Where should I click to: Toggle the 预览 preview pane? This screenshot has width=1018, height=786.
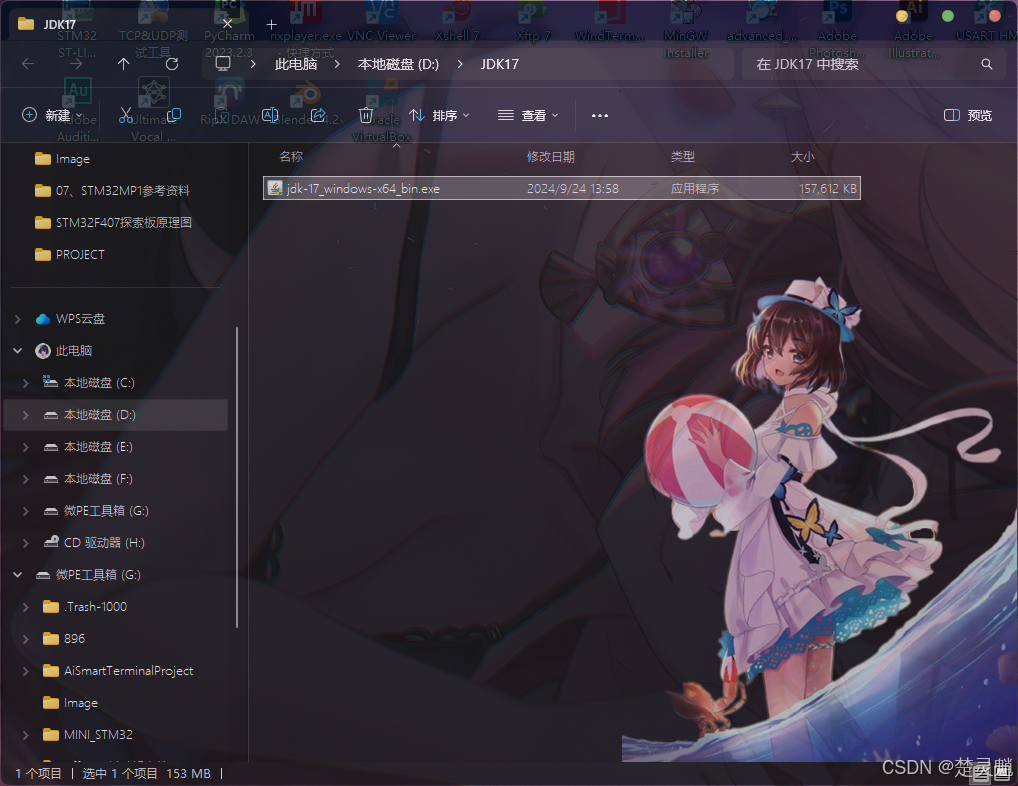coord(968,116)
